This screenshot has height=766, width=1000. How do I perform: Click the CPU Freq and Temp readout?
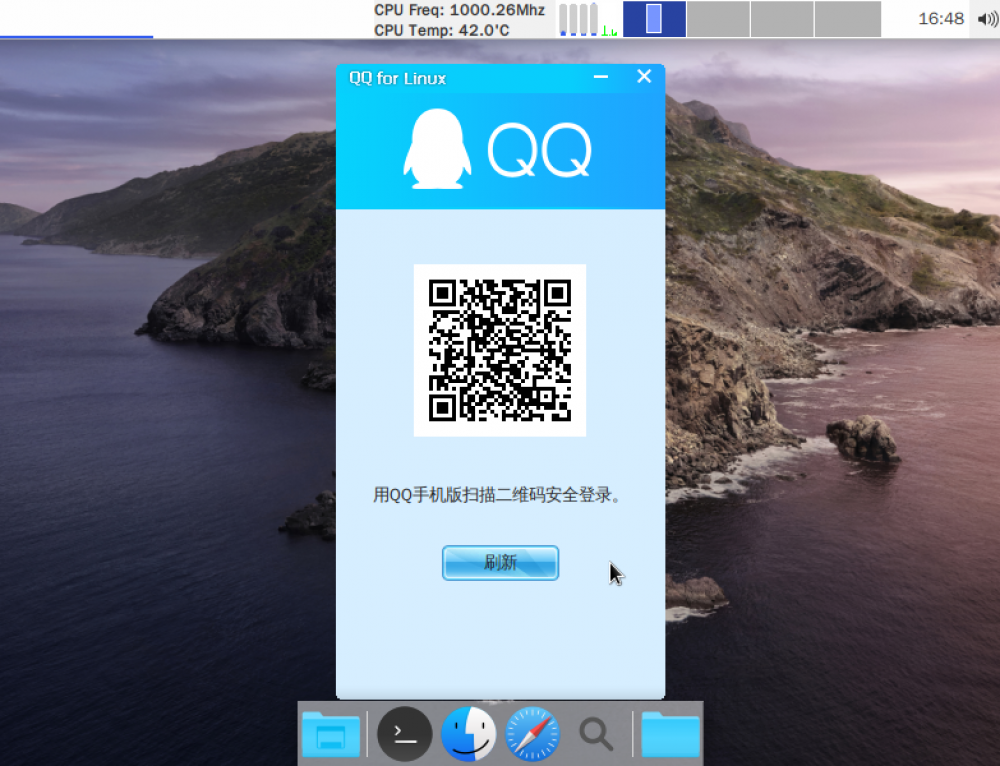point(460,19)
